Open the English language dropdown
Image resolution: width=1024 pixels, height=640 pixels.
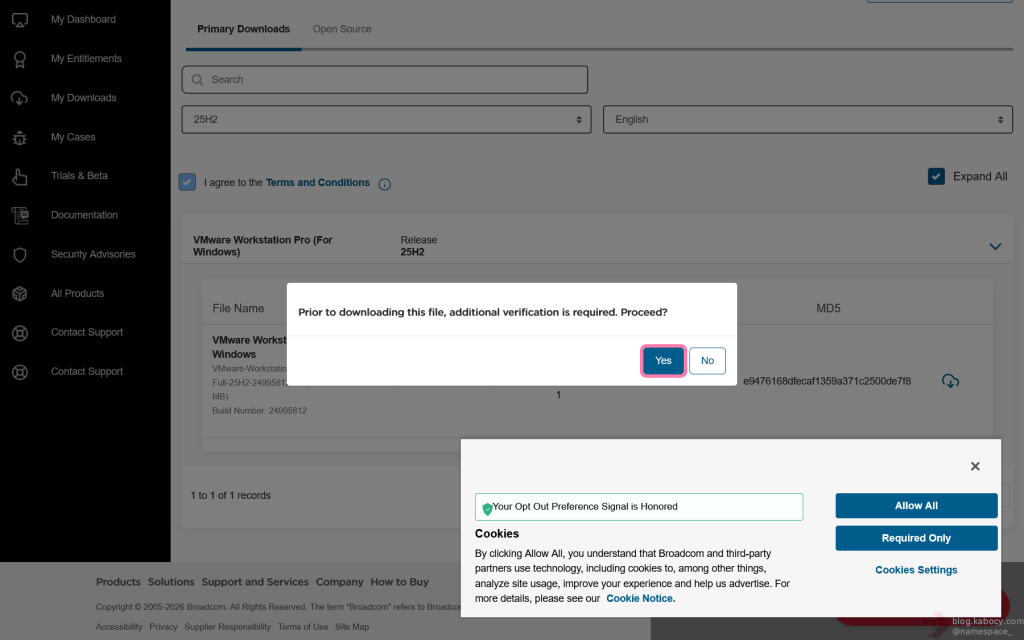click(807, 119)
